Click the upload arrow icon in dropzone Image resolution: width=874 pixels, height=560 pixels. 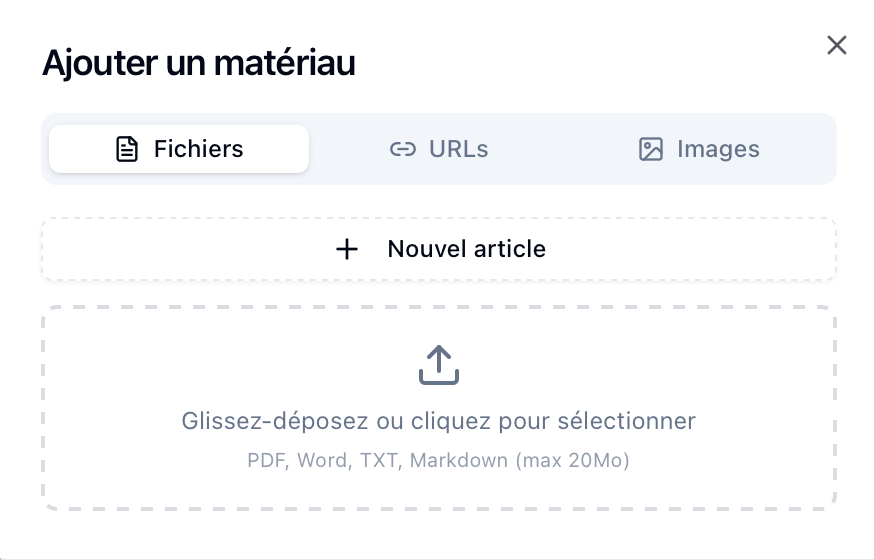438,366
